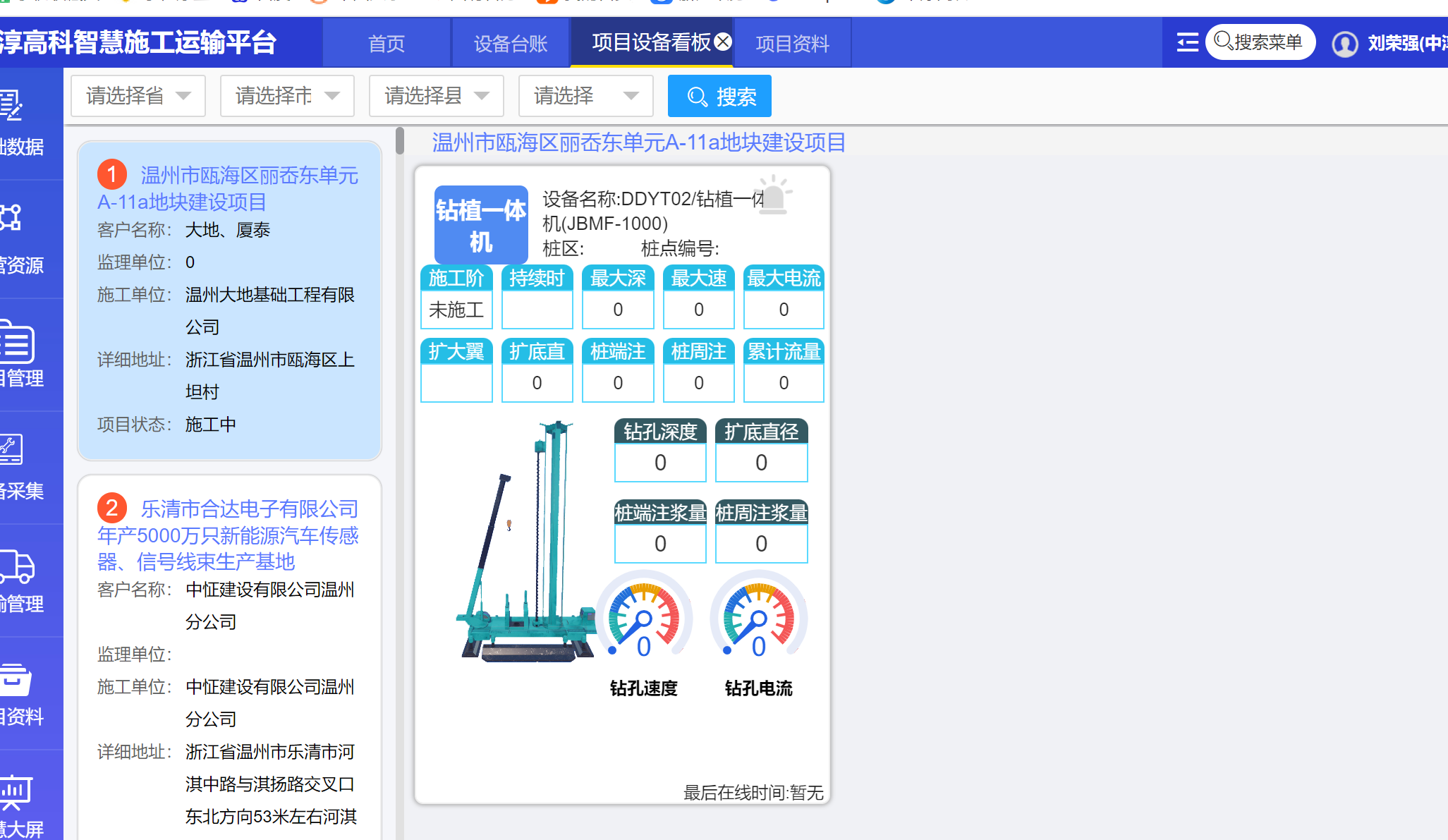Switch to the 设备台账 tab
Screen dimensions: 1448x840
point(510,44)
